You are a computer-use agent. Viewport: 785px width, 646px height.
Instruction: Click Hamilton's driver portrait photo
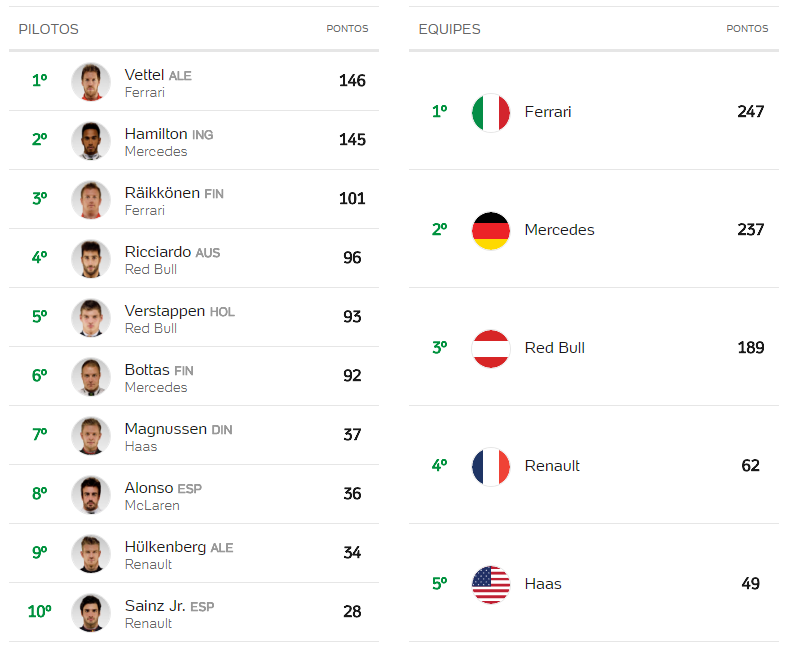(x=91, y=141)
